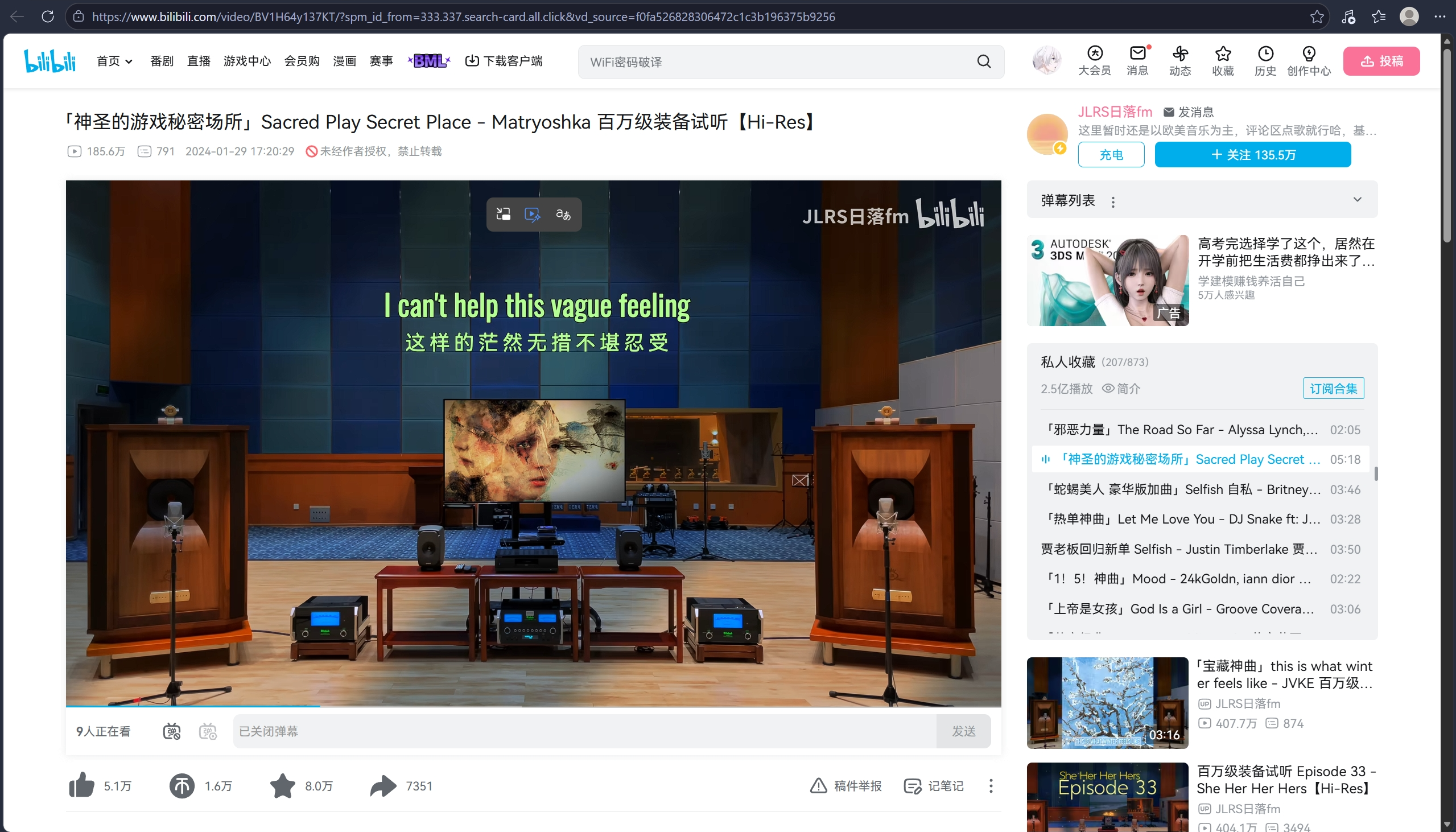Focus the danmaku input field
Viewport: 1456px width, 832px height.
[x=584, y=731]
